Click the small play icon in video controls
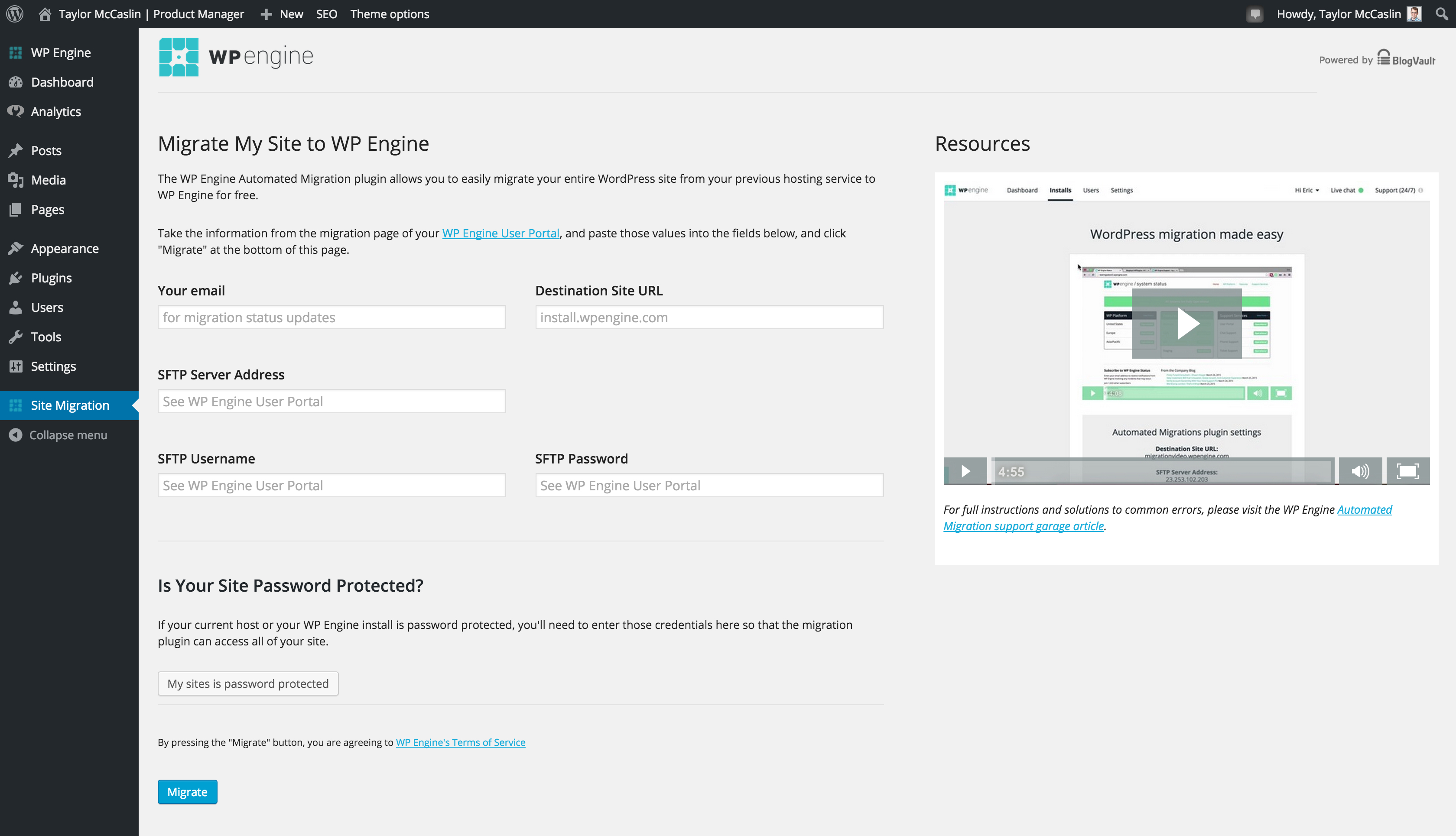Image resolution: width=1456 pixels, height=836 pixels. (x=965, y=471)
